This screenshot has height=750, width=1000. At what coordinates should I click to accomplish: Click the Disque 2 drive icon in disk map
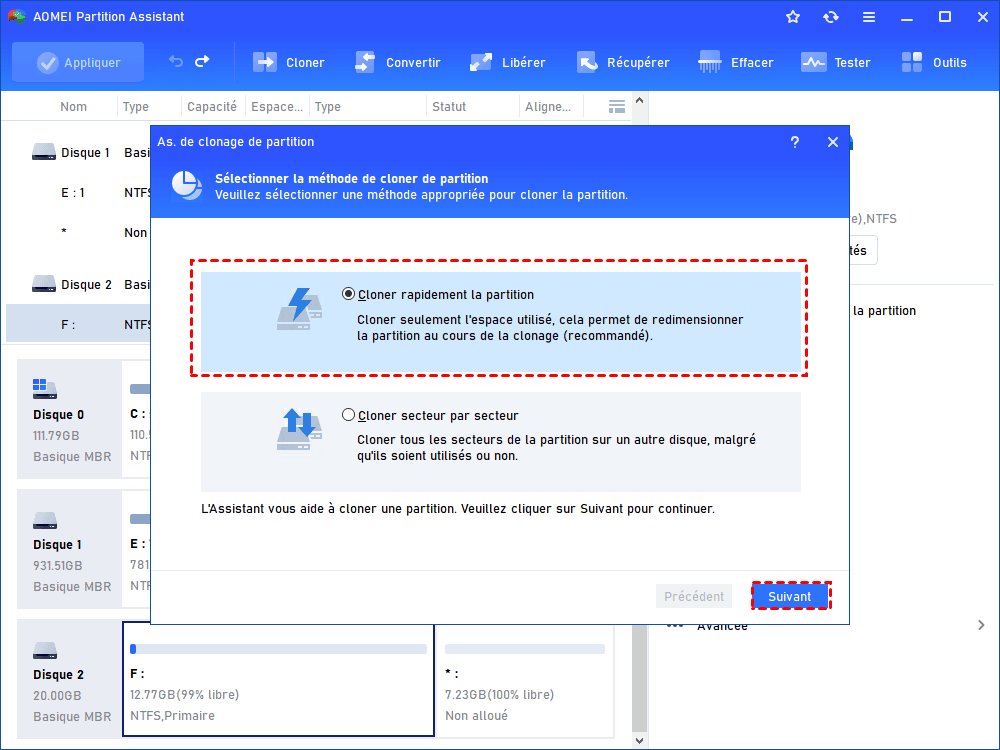[45, 651]
